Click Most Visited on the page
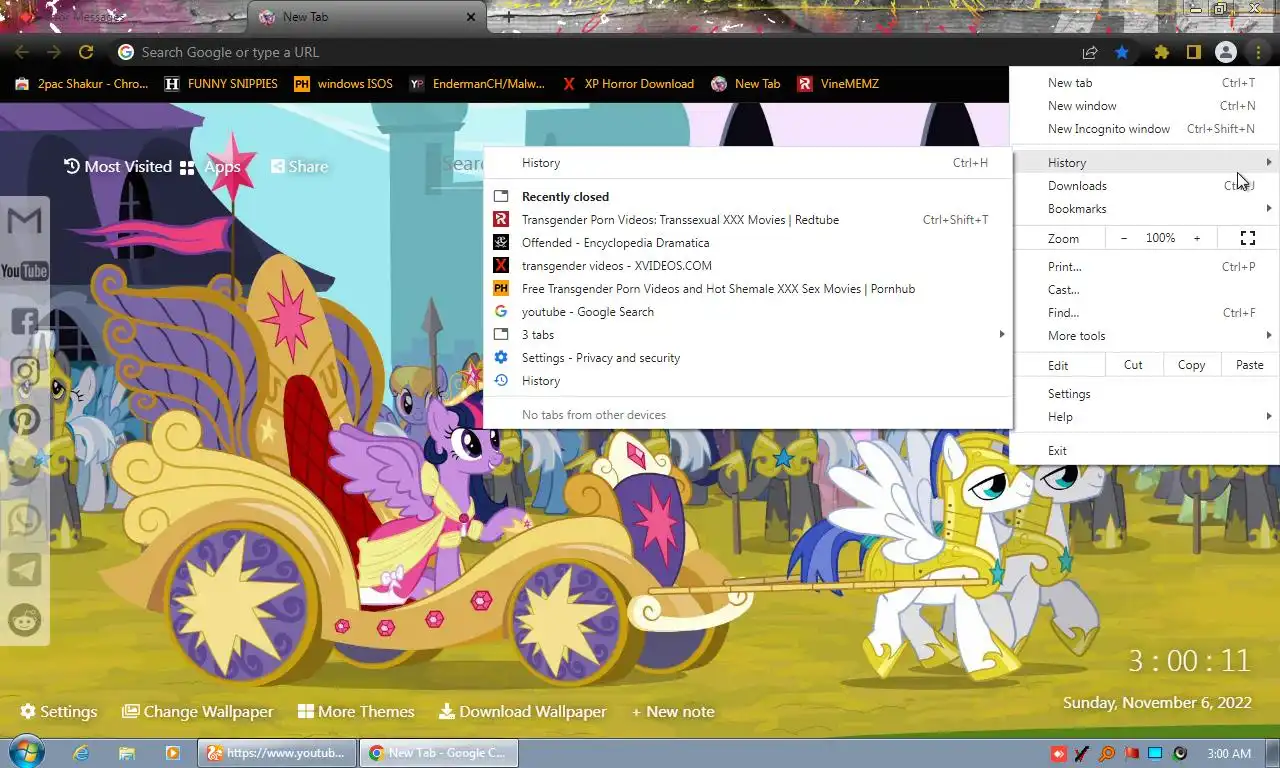 (118, 167)
